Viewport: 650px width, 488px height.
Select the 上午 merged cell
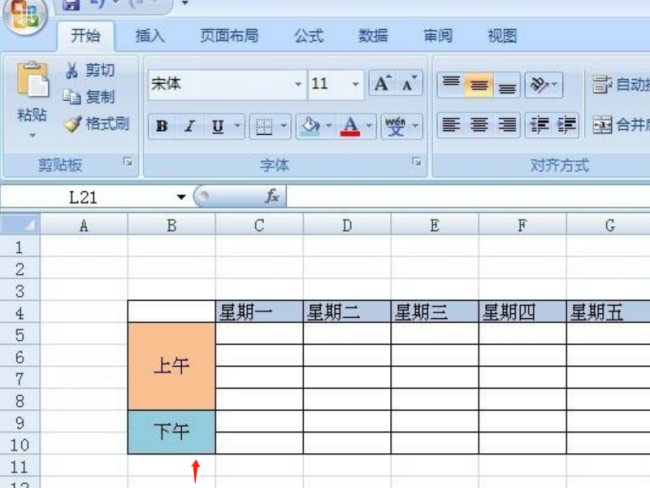click(172, 367)
